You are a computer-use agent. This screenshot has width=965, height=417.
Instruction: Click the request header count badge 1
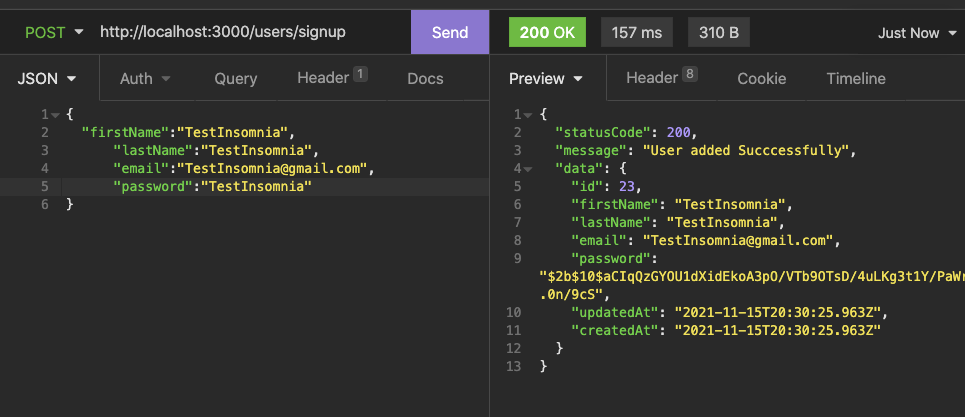pyautogui.click(x=360, y=75)
